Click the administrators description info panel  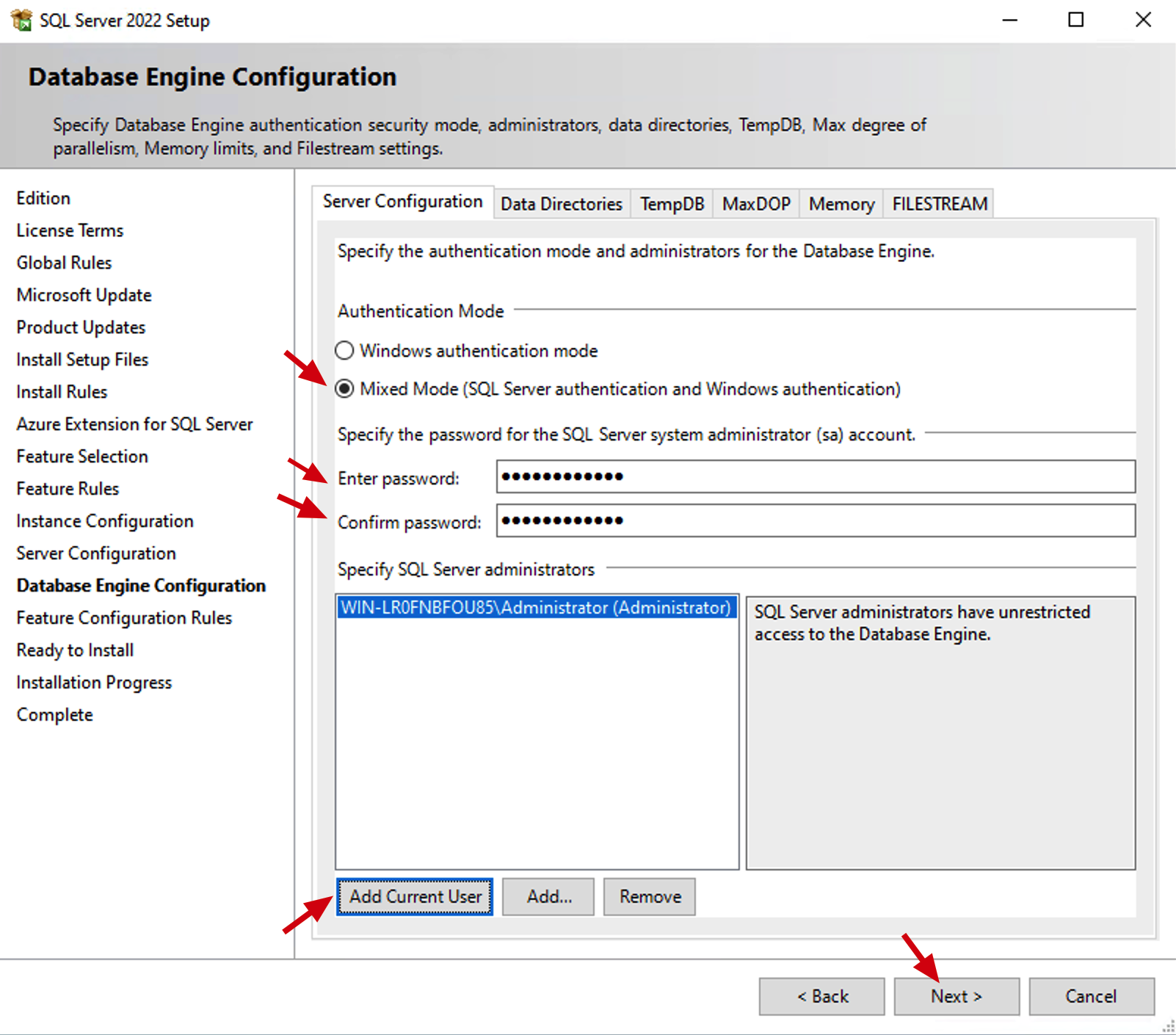click(x=940, y=733)
